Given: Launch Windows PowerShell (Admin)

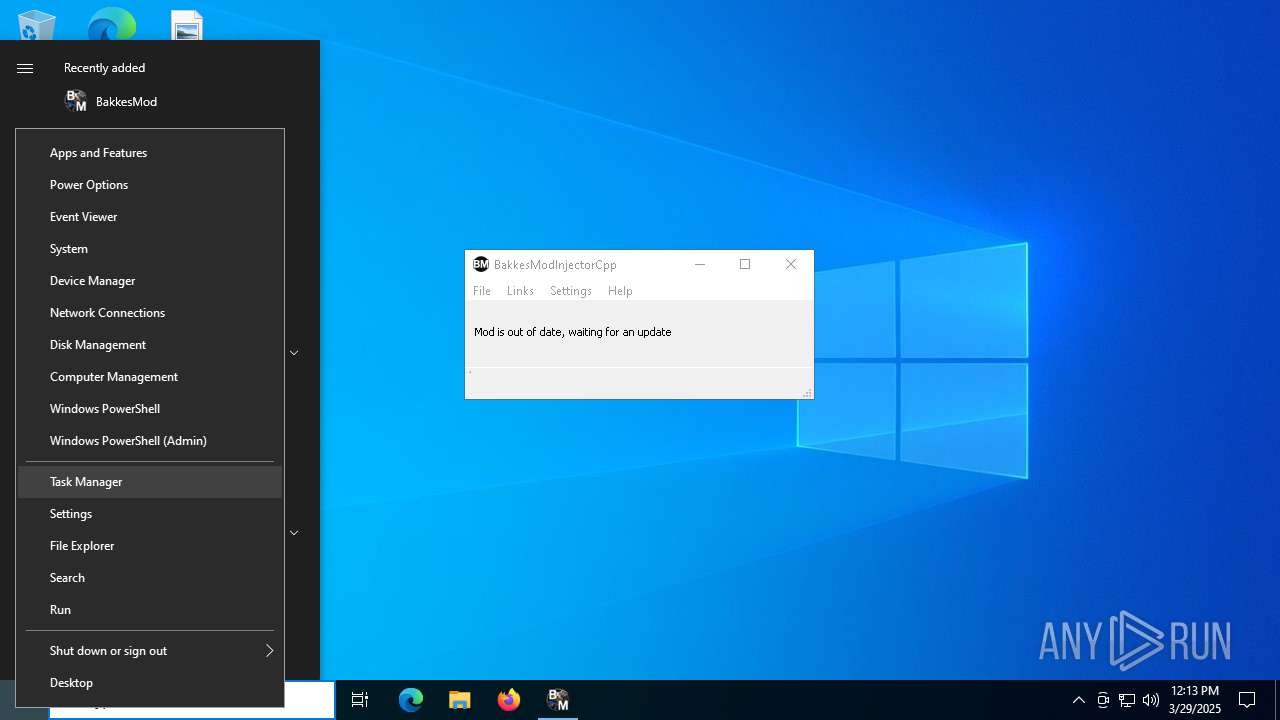Looking at the screenshot, I should (150, 441).
